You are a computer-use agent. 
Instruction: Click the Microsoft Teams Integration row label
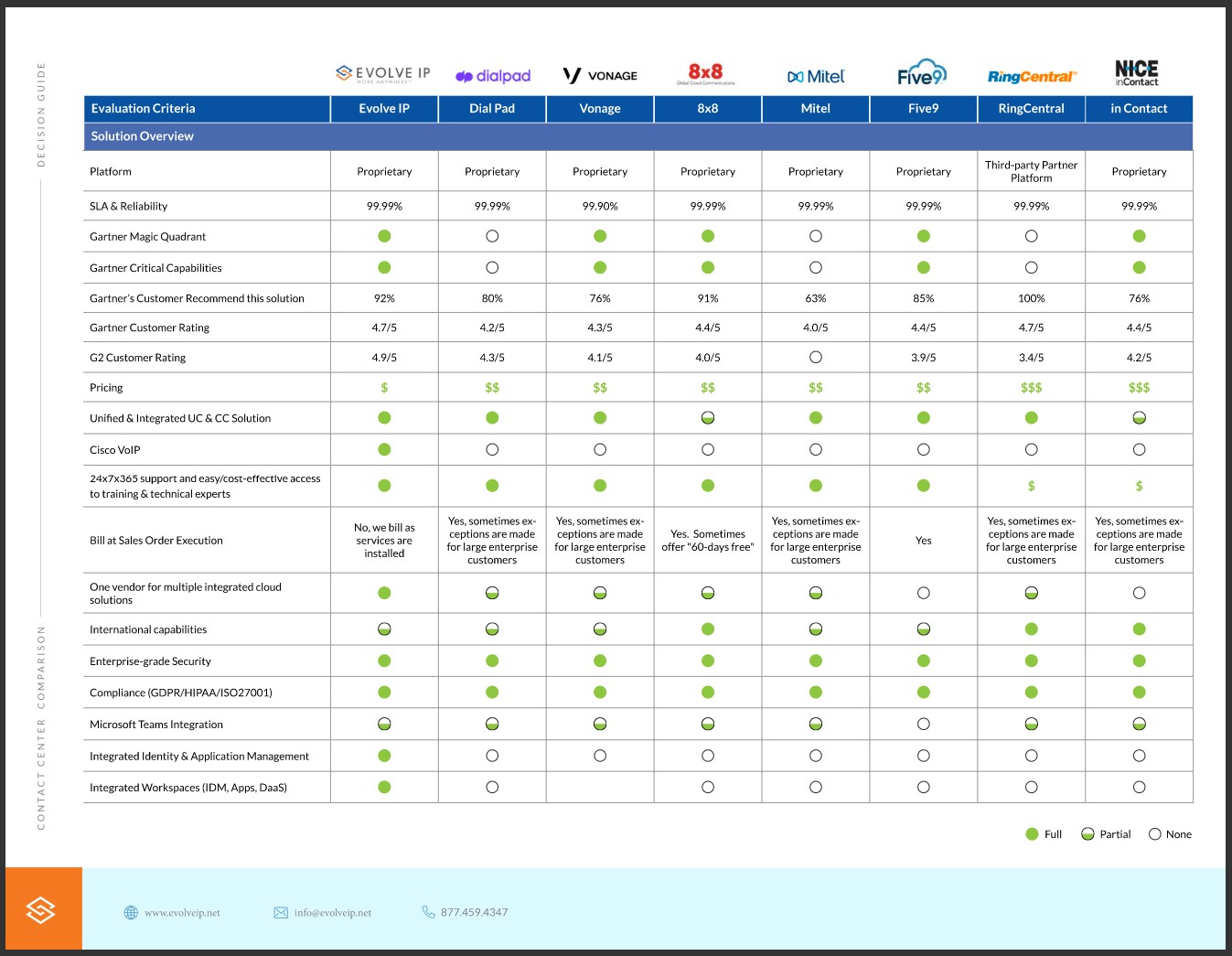click(x=156, y=725)
